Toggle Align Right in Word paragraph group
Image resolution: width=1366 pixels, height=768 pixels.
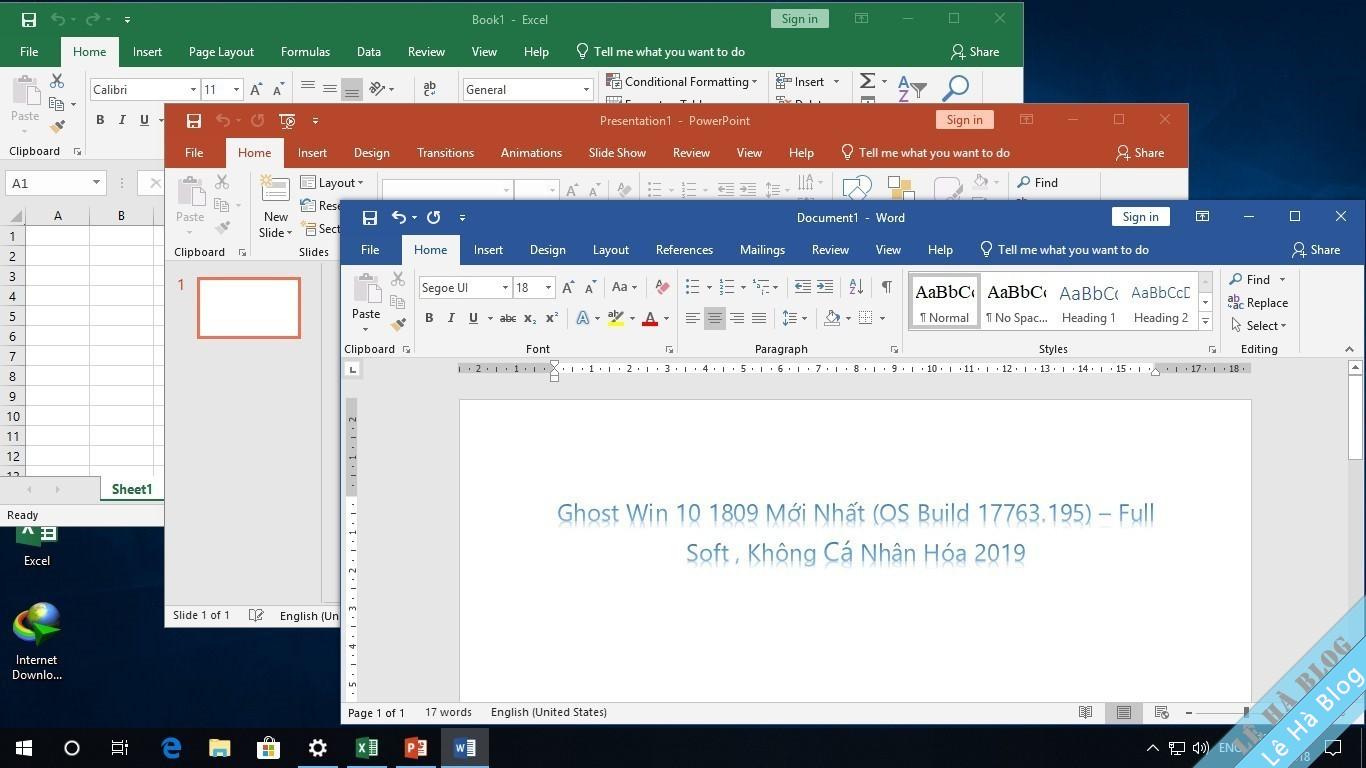tap(737, 318)
